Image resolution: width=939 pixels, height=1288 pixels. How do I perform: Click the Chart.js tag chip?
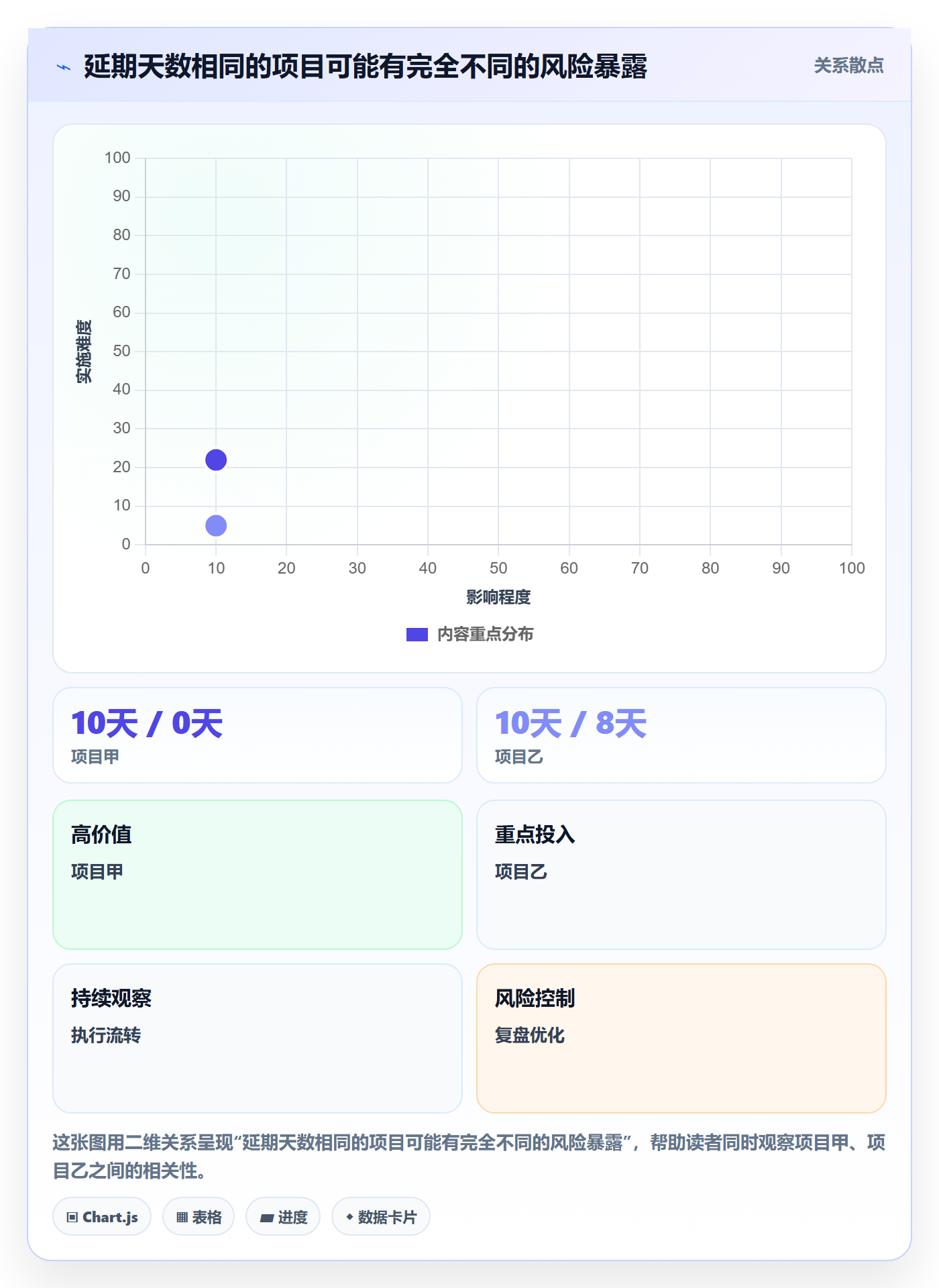(102, 1217)
